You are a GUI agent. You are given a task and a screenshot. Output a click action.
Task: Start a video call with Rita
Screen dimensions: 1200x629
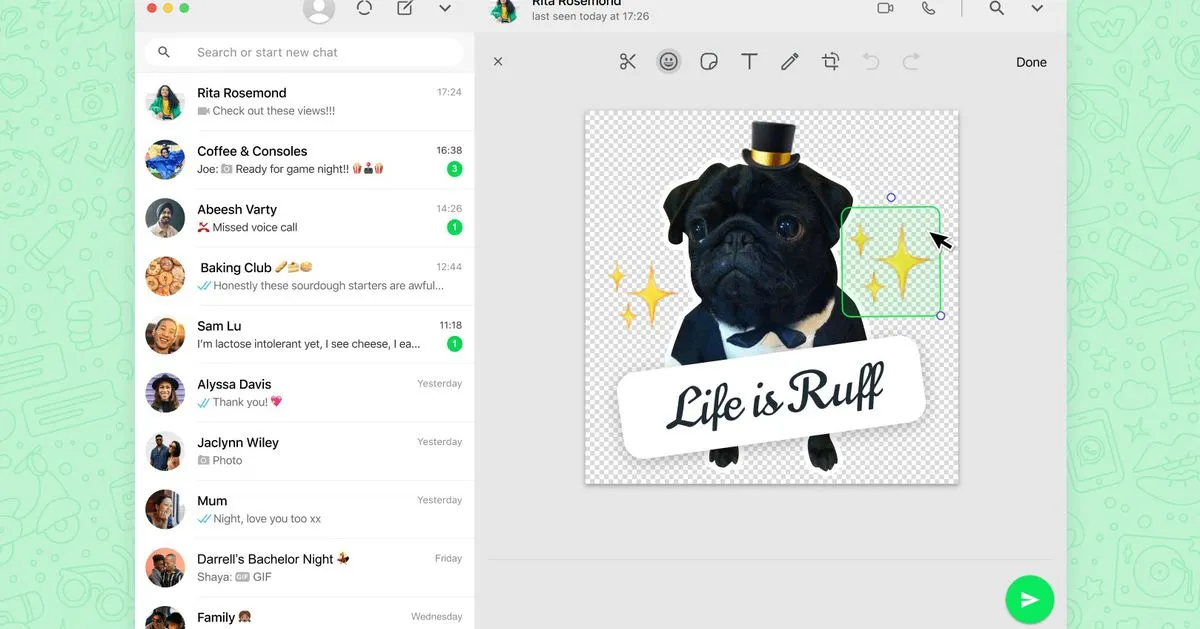[x=885, y=8]
